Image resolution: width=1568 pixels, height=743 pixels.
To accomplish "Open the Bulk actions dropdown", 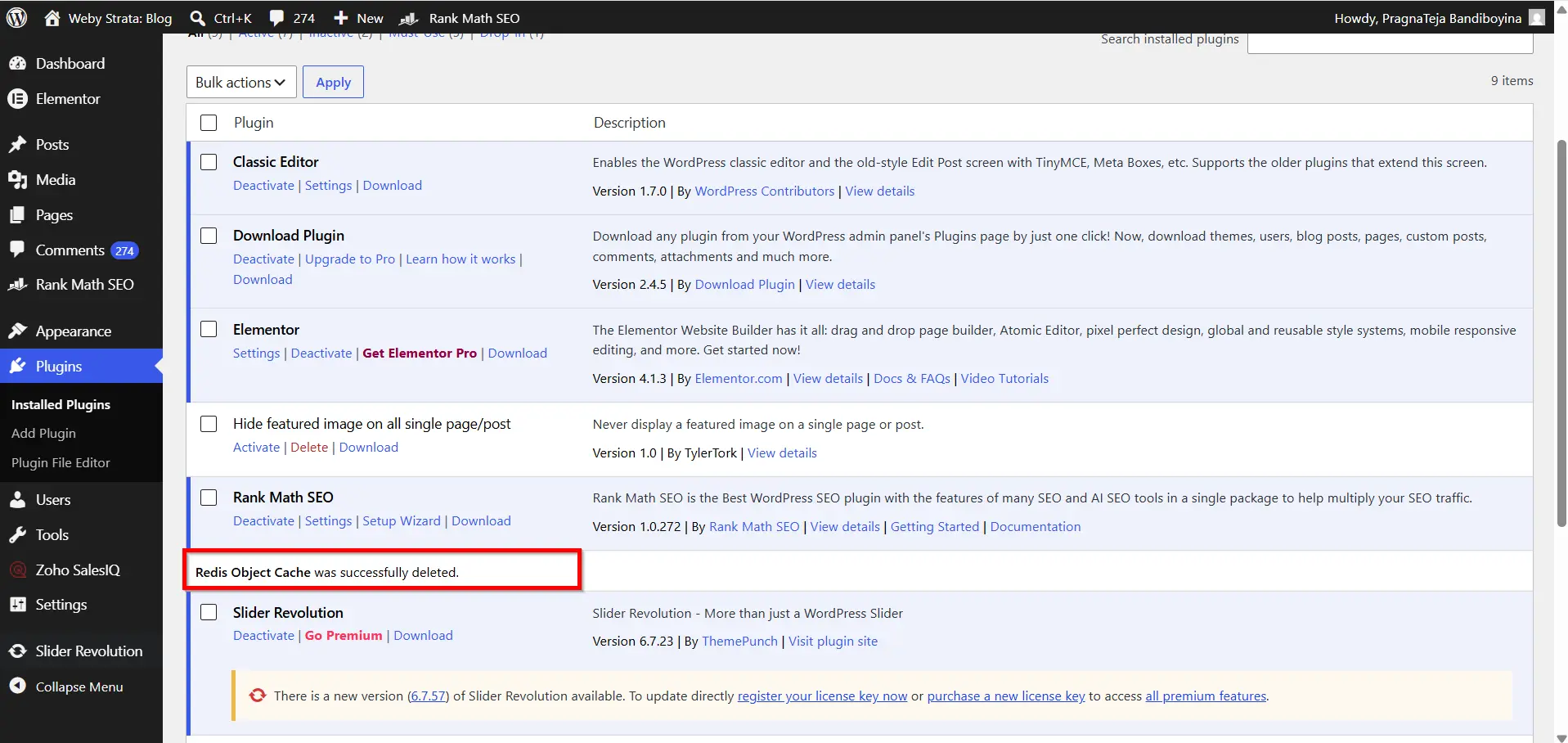I will [x=241, y=82].
